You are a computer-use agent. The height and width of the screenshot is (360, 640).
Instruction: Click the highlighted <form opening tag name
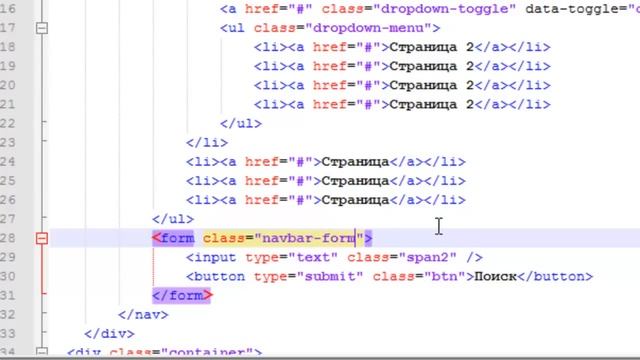coord(173,238)
